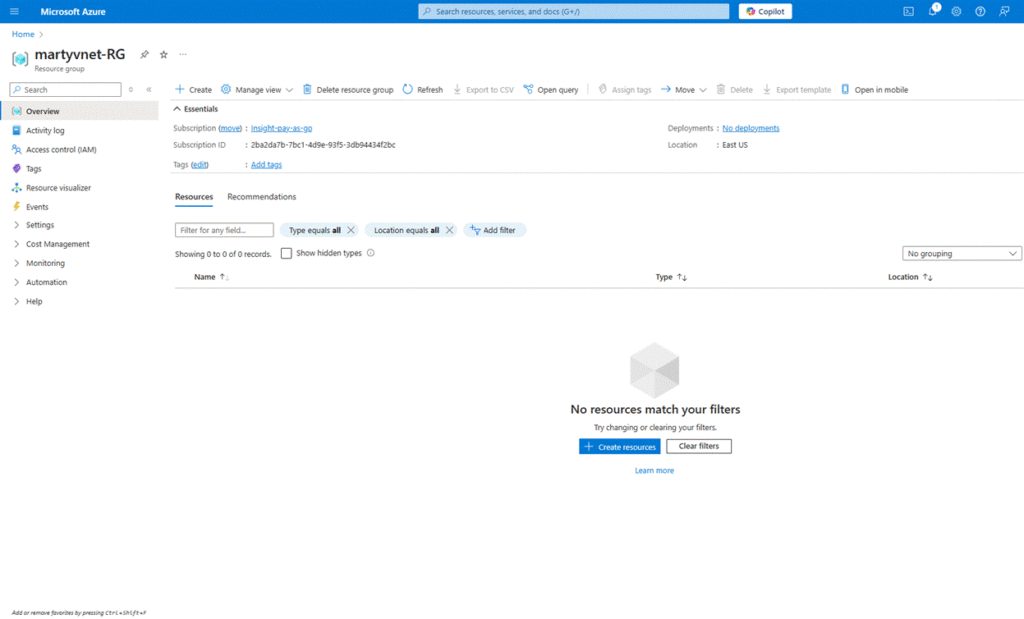Expand the Cost Management section
The image size is (1024, 619).
[x=57, y=244]
